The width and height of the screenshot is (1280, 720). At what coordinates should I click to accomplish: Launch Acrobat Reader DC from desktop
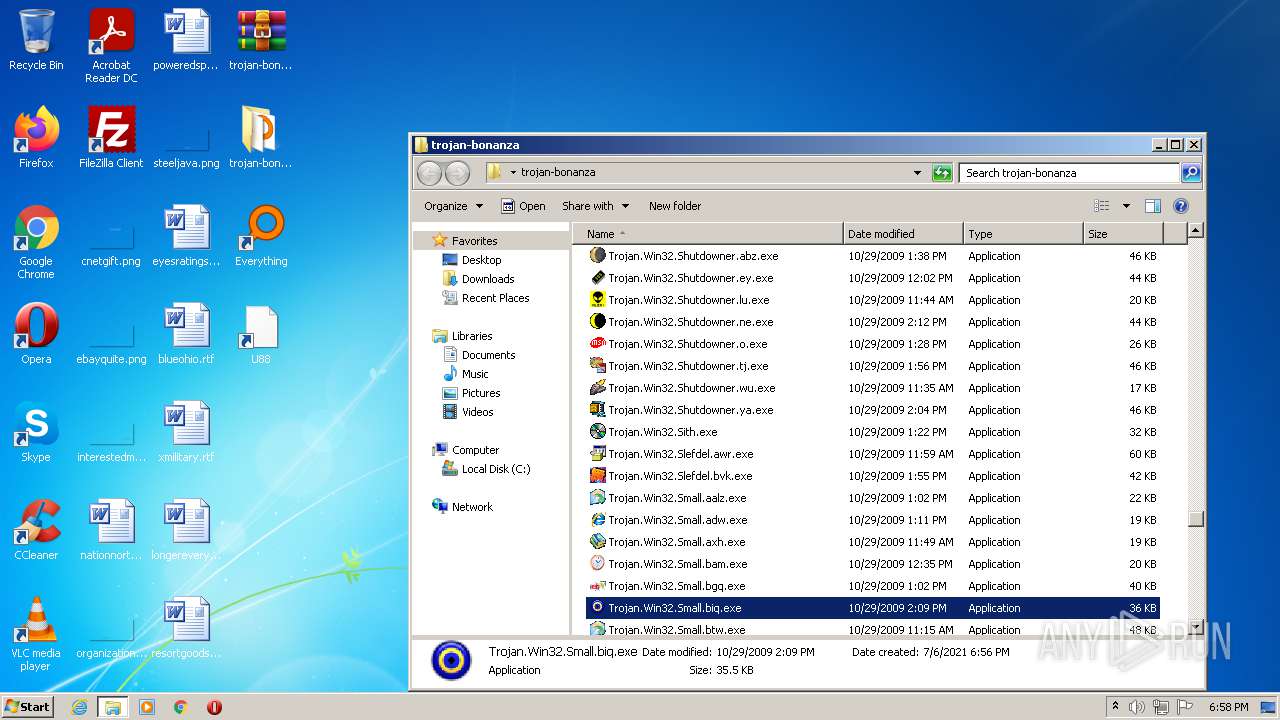point(111,46)
